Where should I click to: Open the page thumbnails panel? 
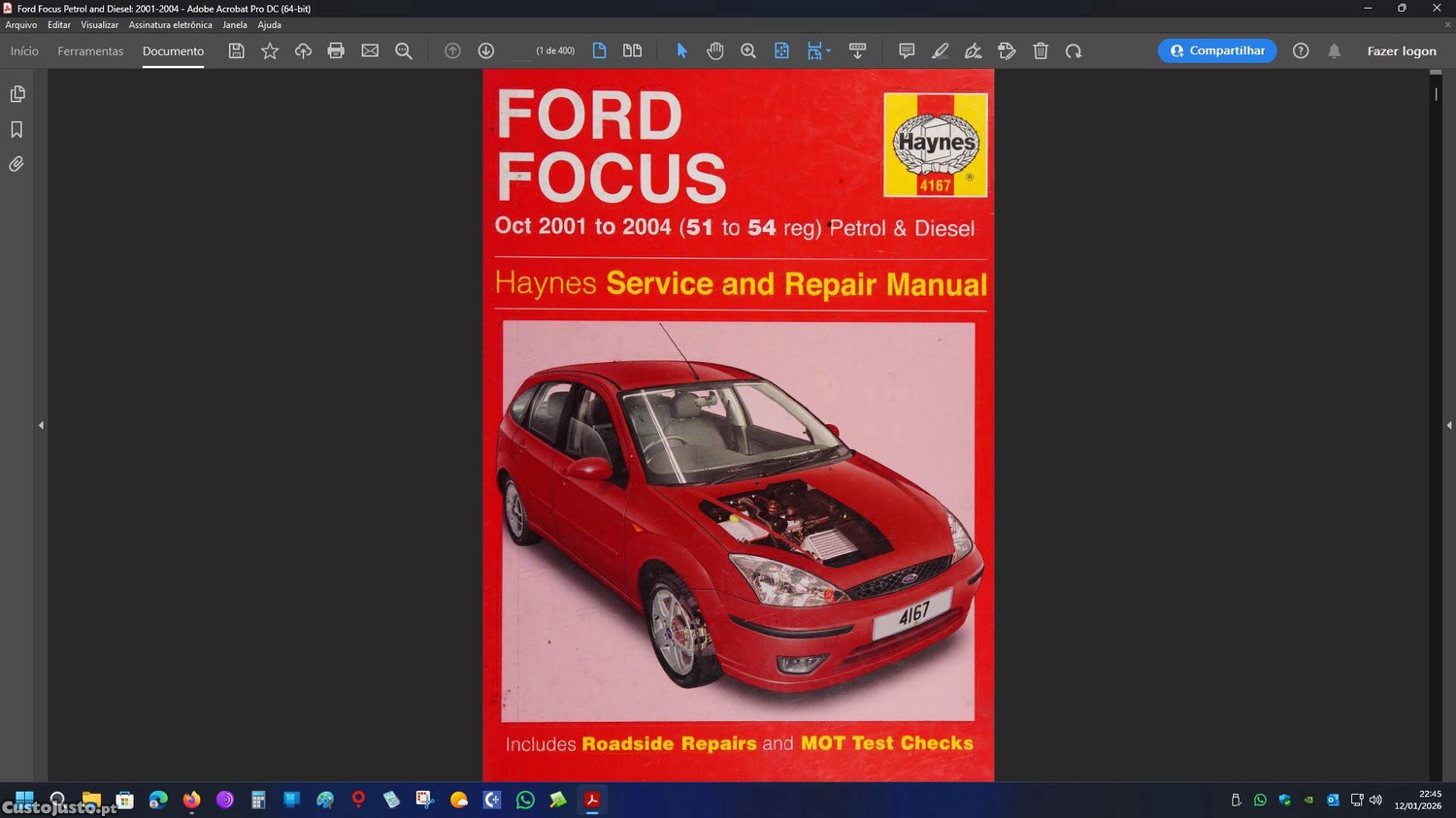(x=17, y=94)
